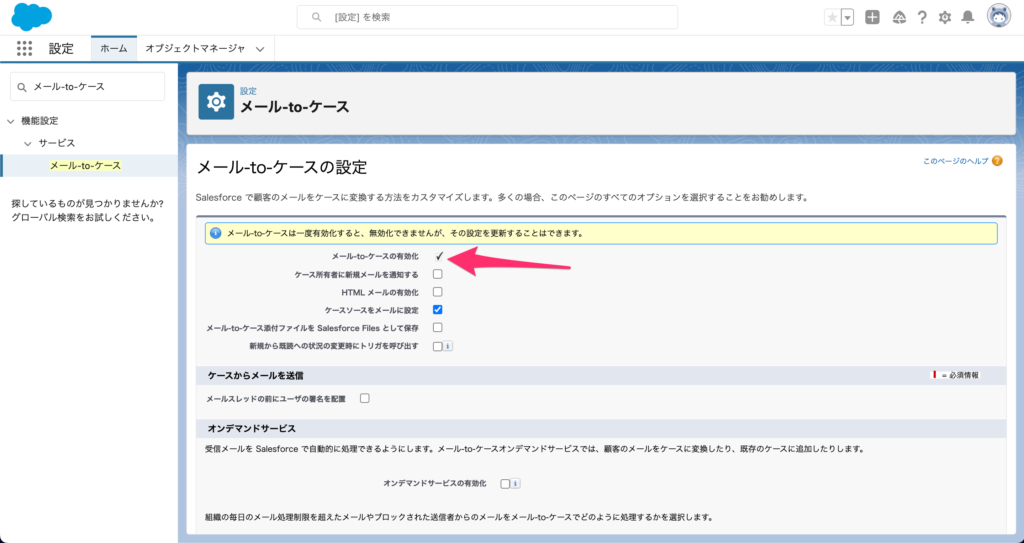Click the 設定 breadcrumb link

pyautogui.click(x=248, y=91)
